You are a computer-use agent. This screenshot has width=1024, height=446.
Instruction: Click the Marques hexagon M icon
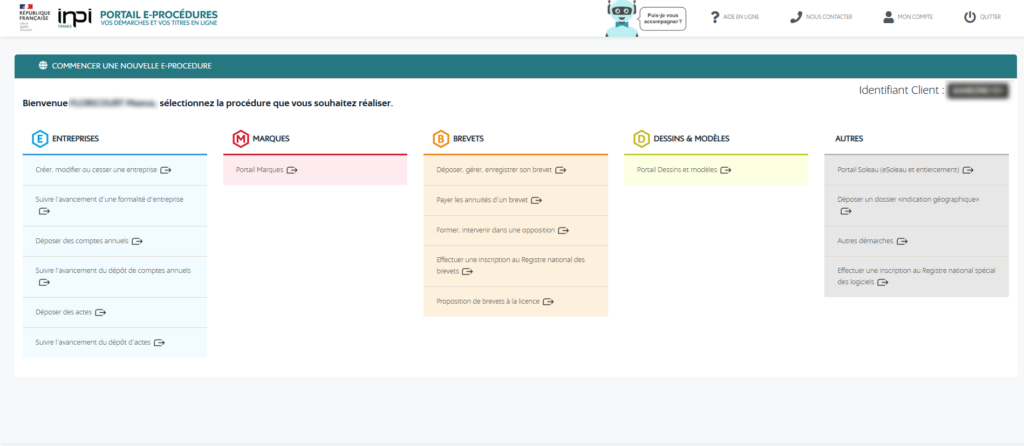[x=240, y=138]
